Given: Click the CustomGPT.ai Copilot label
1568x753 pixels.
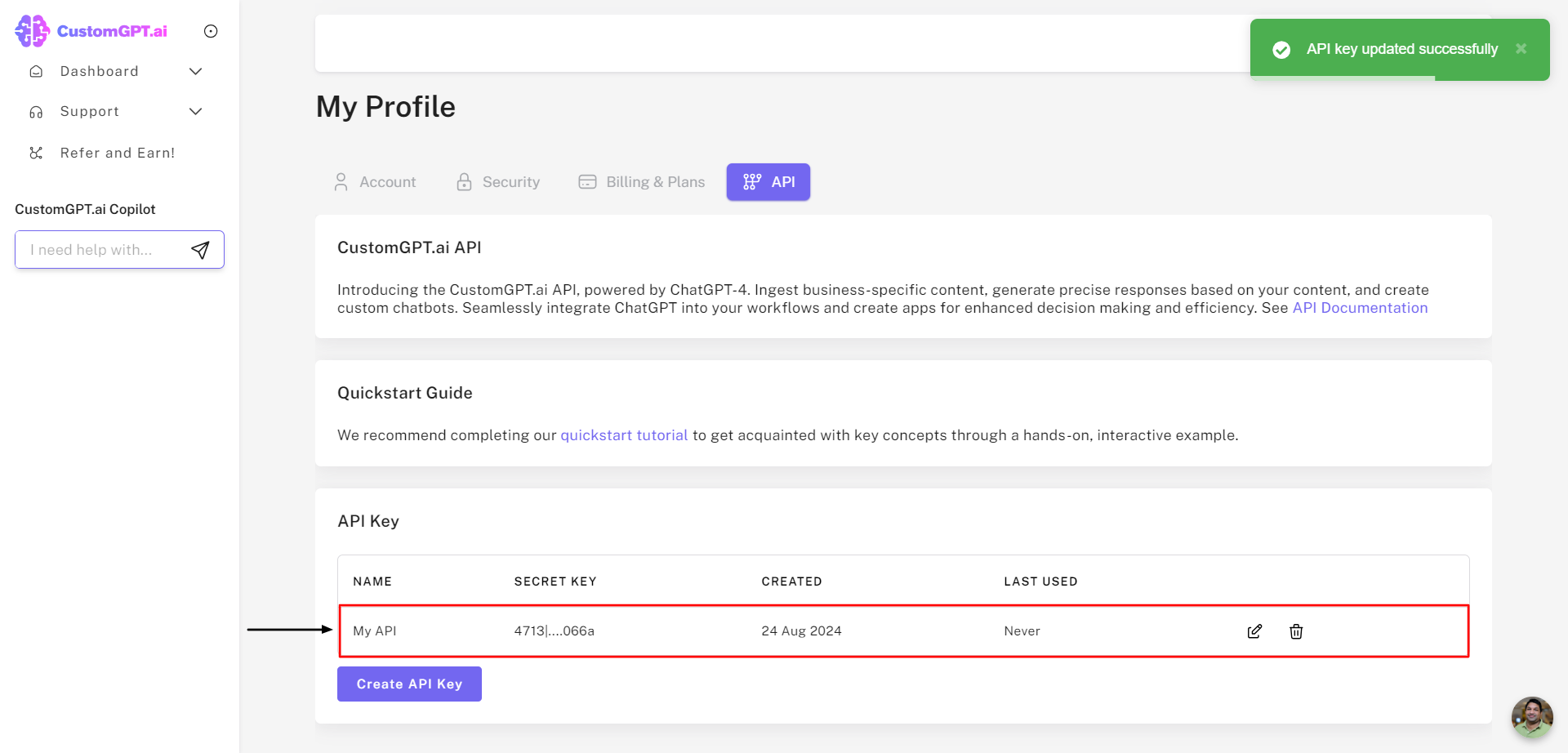Looking at the screenshot, I should pyautogui.click(x=85, y=209).
